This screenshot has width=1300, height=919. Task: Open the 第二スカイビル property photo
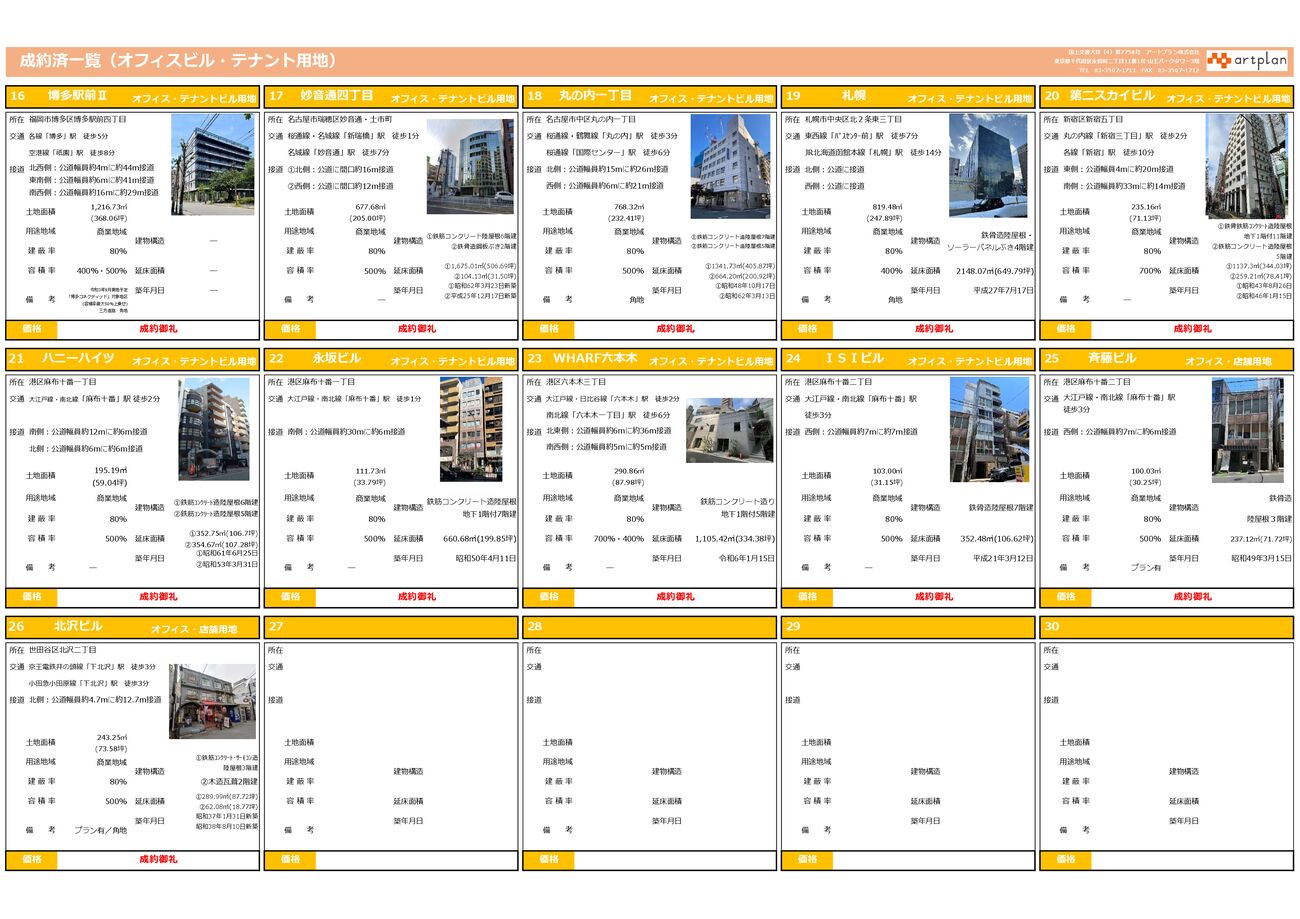(x=1247, y=165)
